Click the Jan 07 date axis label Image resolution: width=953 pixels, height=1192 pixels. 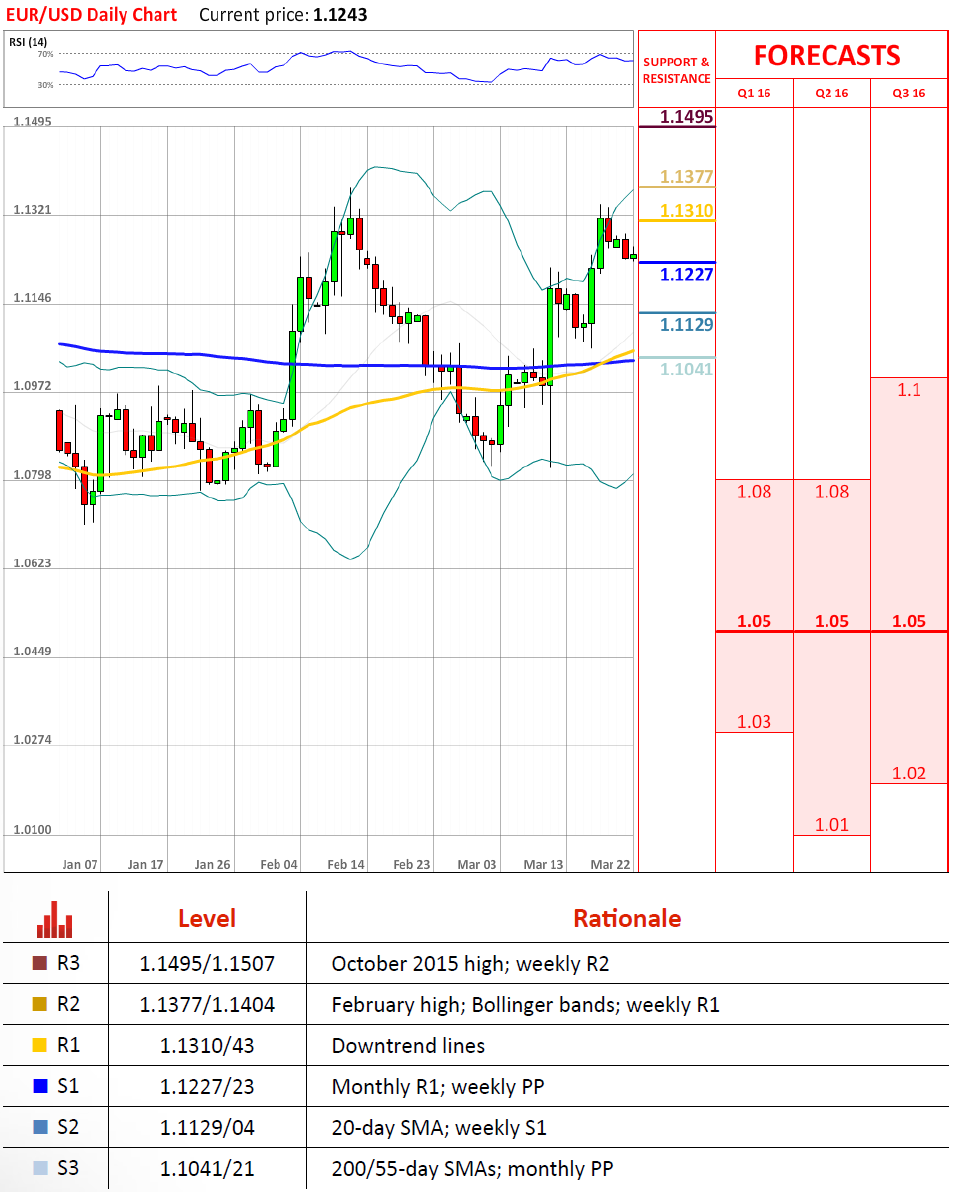click(80, 864)
